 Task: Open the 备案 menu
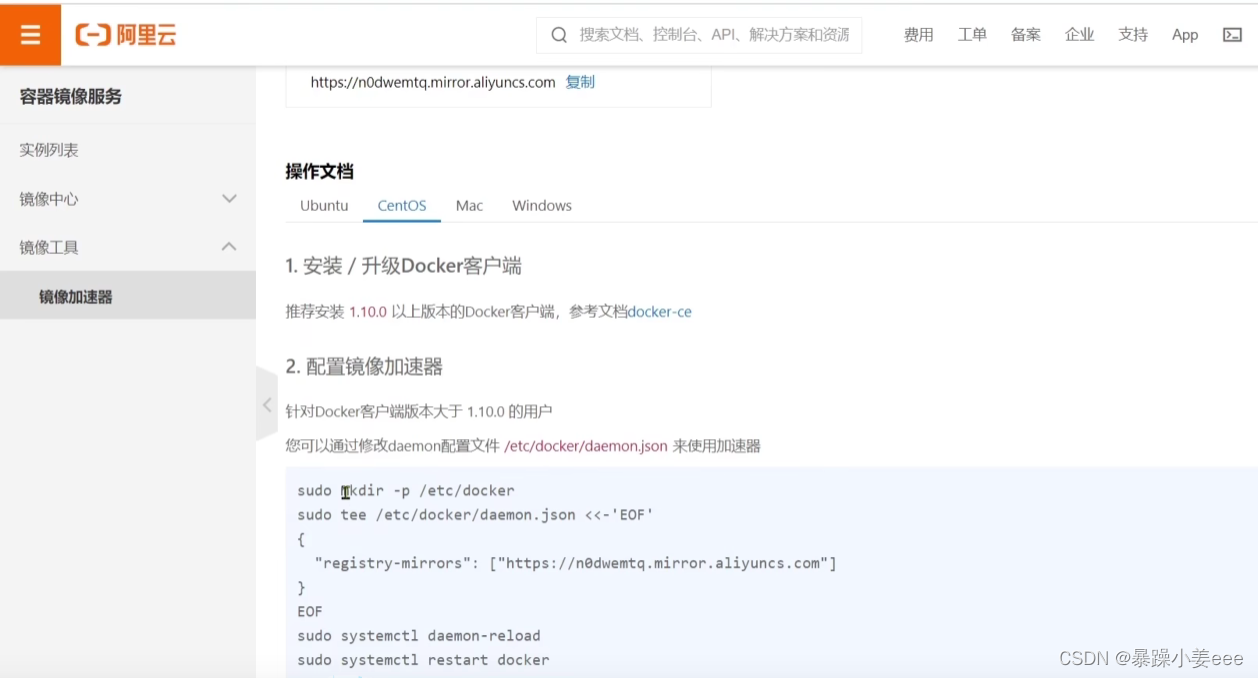pos(1025,34)
